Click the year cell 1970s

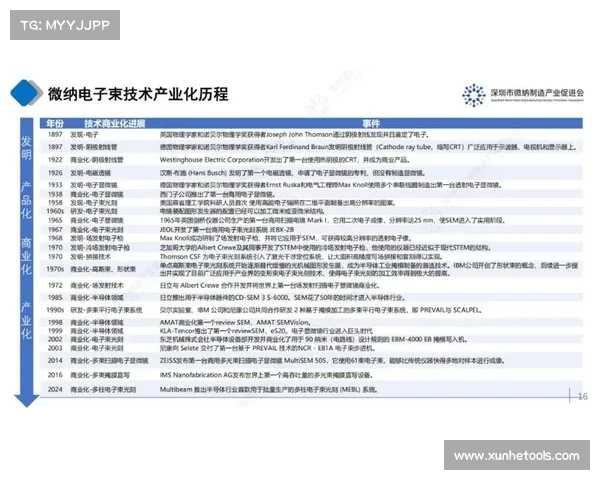point(55,269)
